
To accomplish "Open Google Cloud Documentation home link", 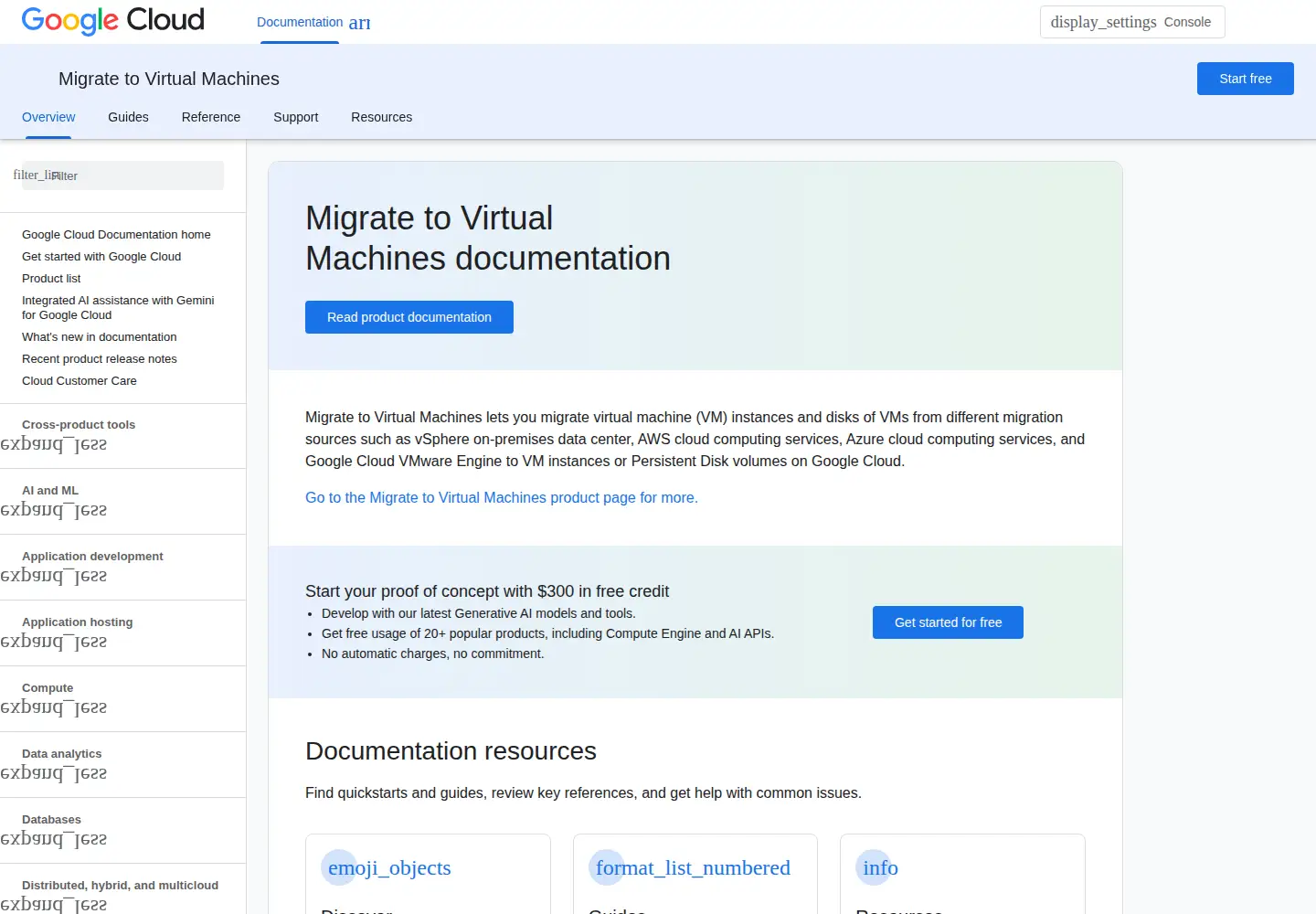I will click(x=116, y=235).
